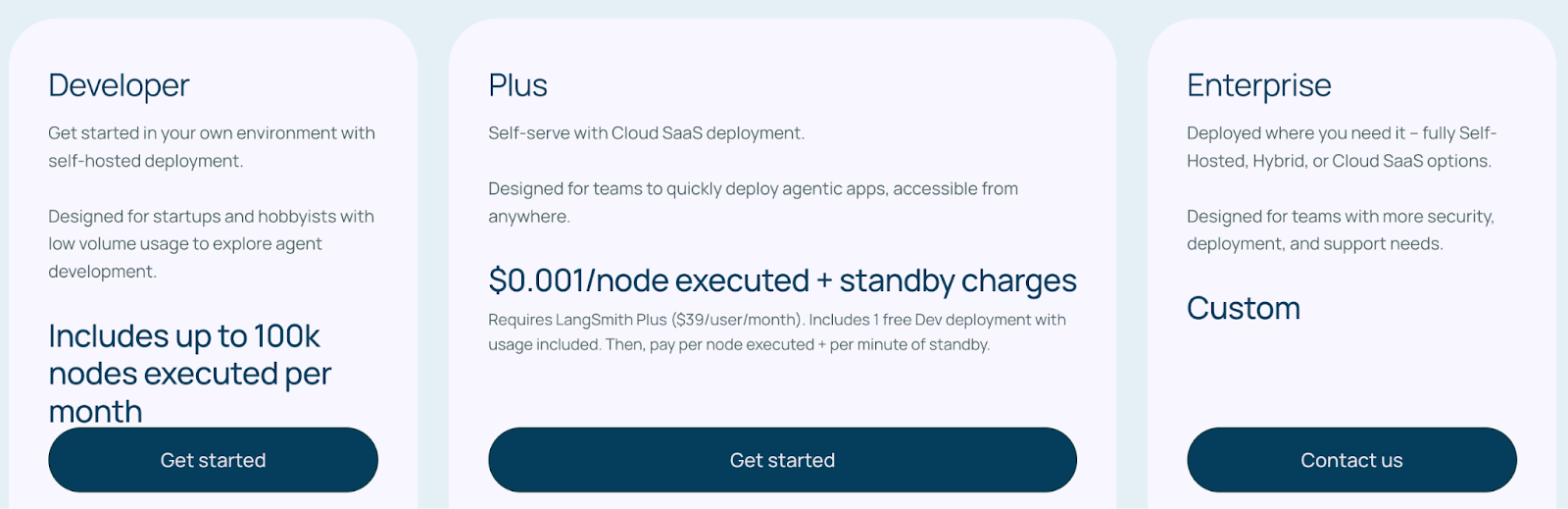The width and height of the screenshot is (1568, 509).
Task: Click the 100k nodes executed per month text
Action: pyautogui.click(x=189, y=374)
